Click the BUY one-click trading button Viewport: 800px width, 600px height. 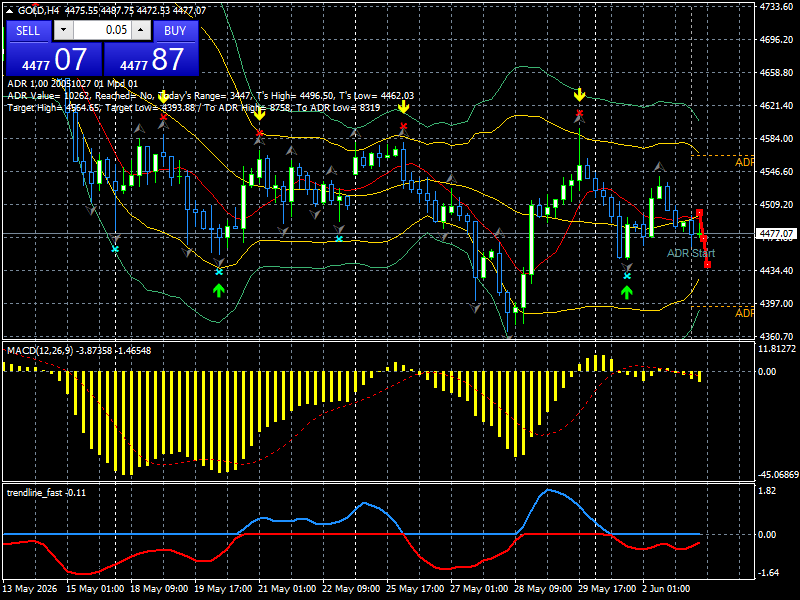pyautogui.click(x=175, y=31)
